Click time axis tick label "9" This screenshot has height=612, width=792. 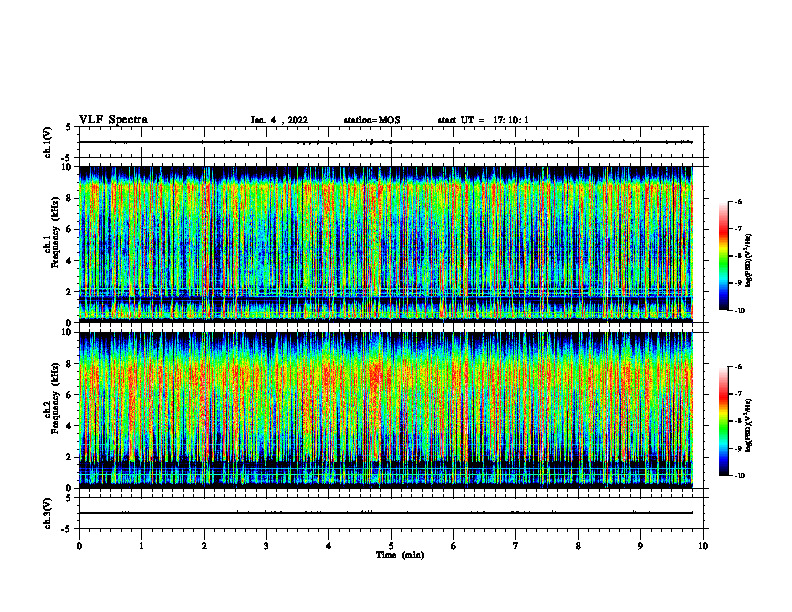point(640,546)
